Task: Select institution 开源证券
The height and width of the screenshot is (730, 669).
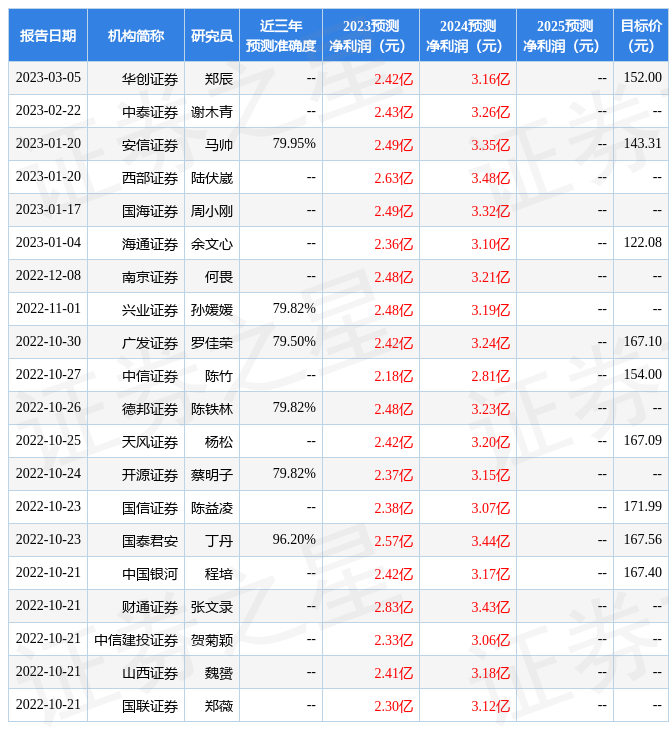Action: point(150,475)
